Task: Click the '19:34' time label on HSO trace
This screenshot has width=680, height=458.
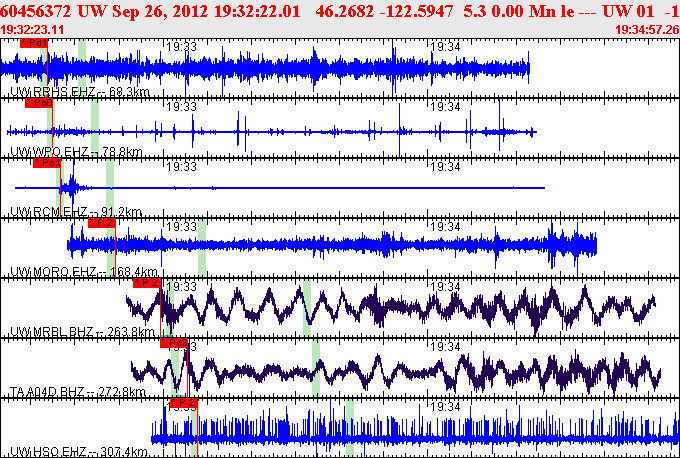Action: [x=445, y=406]
